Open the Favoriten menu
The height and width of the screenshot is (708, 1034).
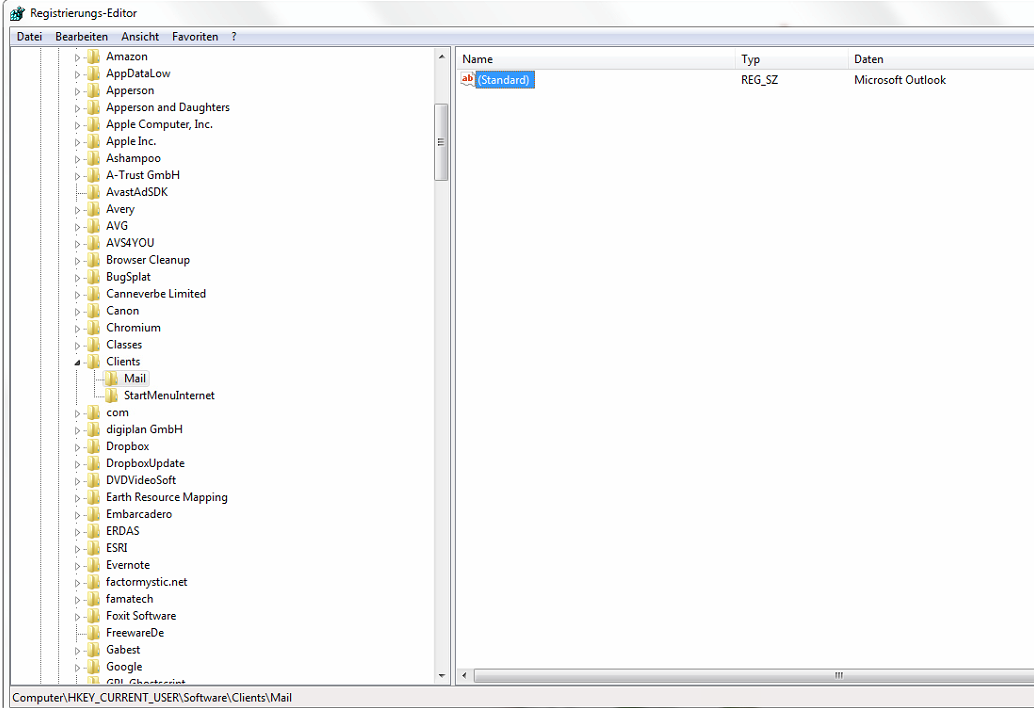[195, 37]
